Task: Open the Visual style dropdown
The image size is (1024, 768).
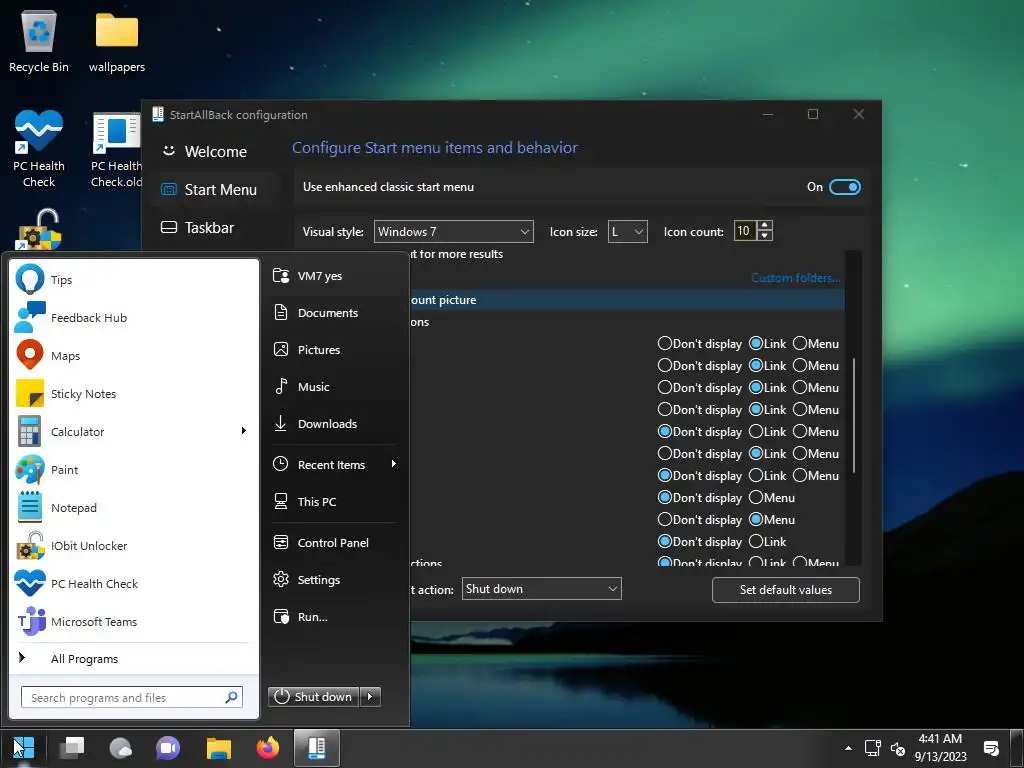Action: (453, 232)
